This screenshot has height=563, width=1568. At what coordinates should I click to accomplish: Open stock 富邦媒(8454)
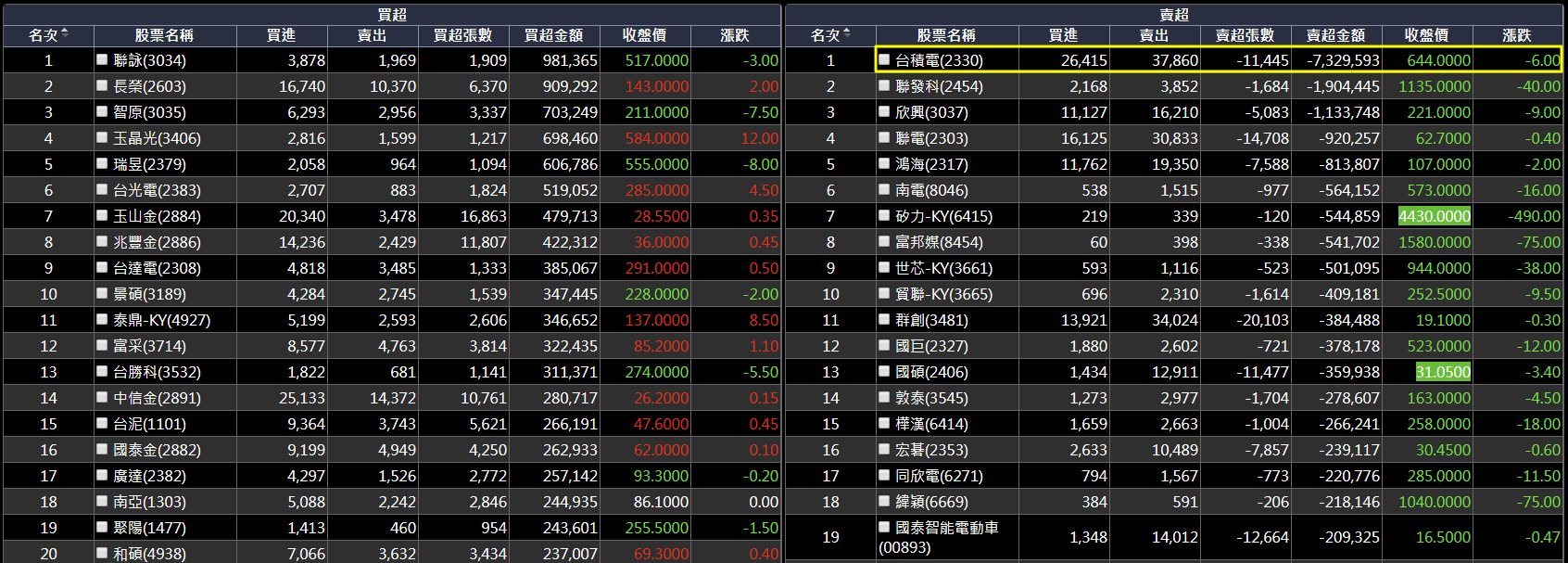click(939, 242)
